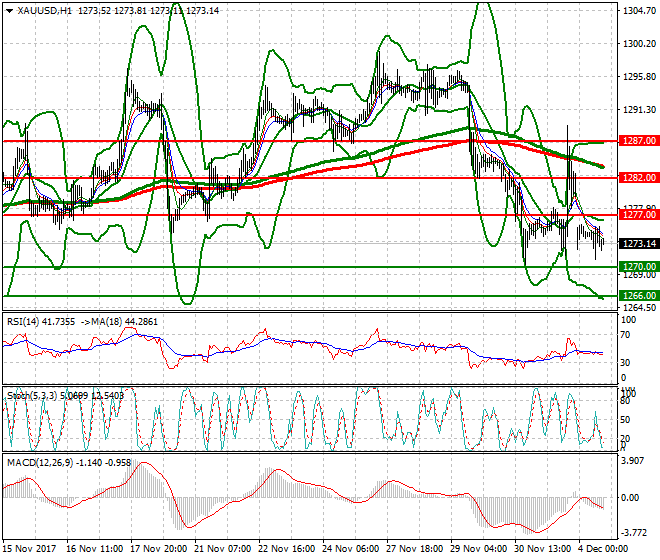Select the 29 Nov 04:00 time label
The image size is (660, 560).
click(x=479, y=549)
